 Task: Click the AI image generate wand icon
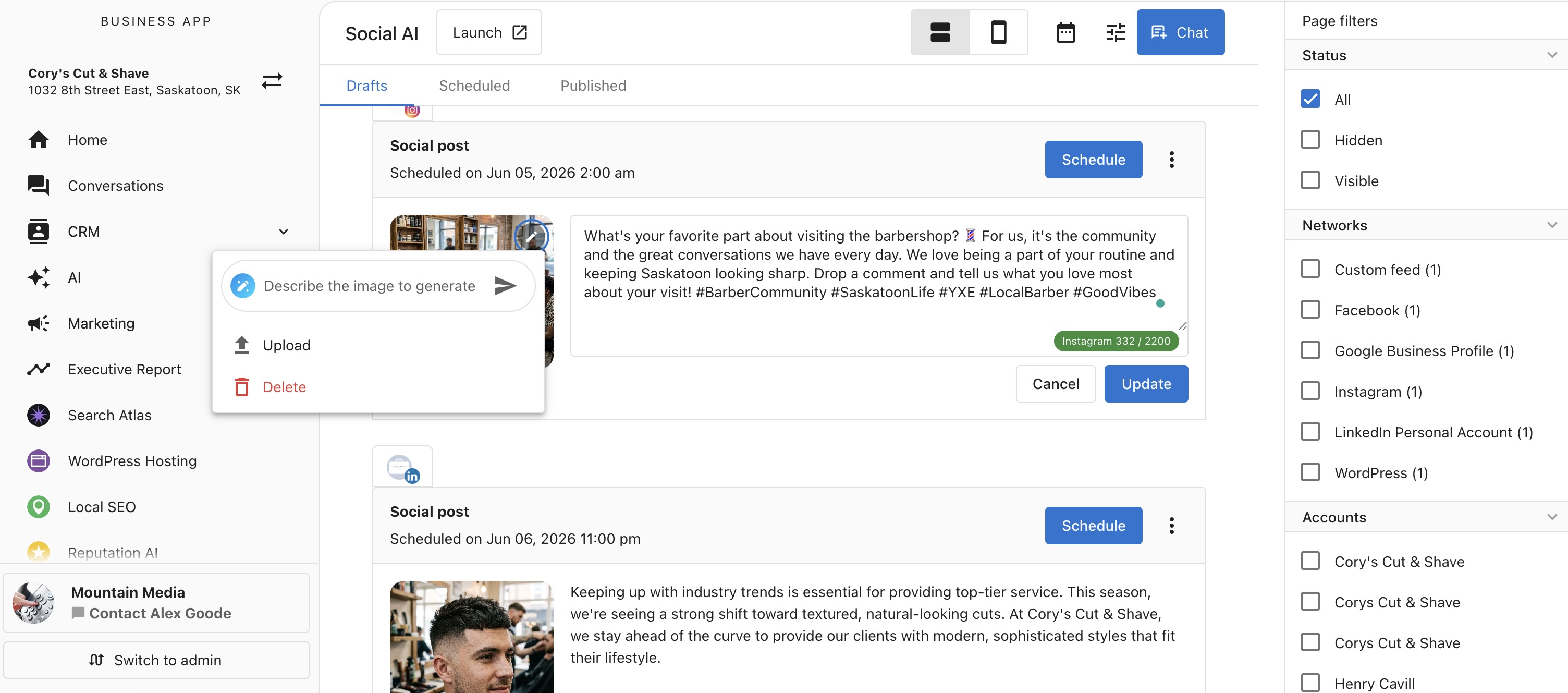(243, 286)
